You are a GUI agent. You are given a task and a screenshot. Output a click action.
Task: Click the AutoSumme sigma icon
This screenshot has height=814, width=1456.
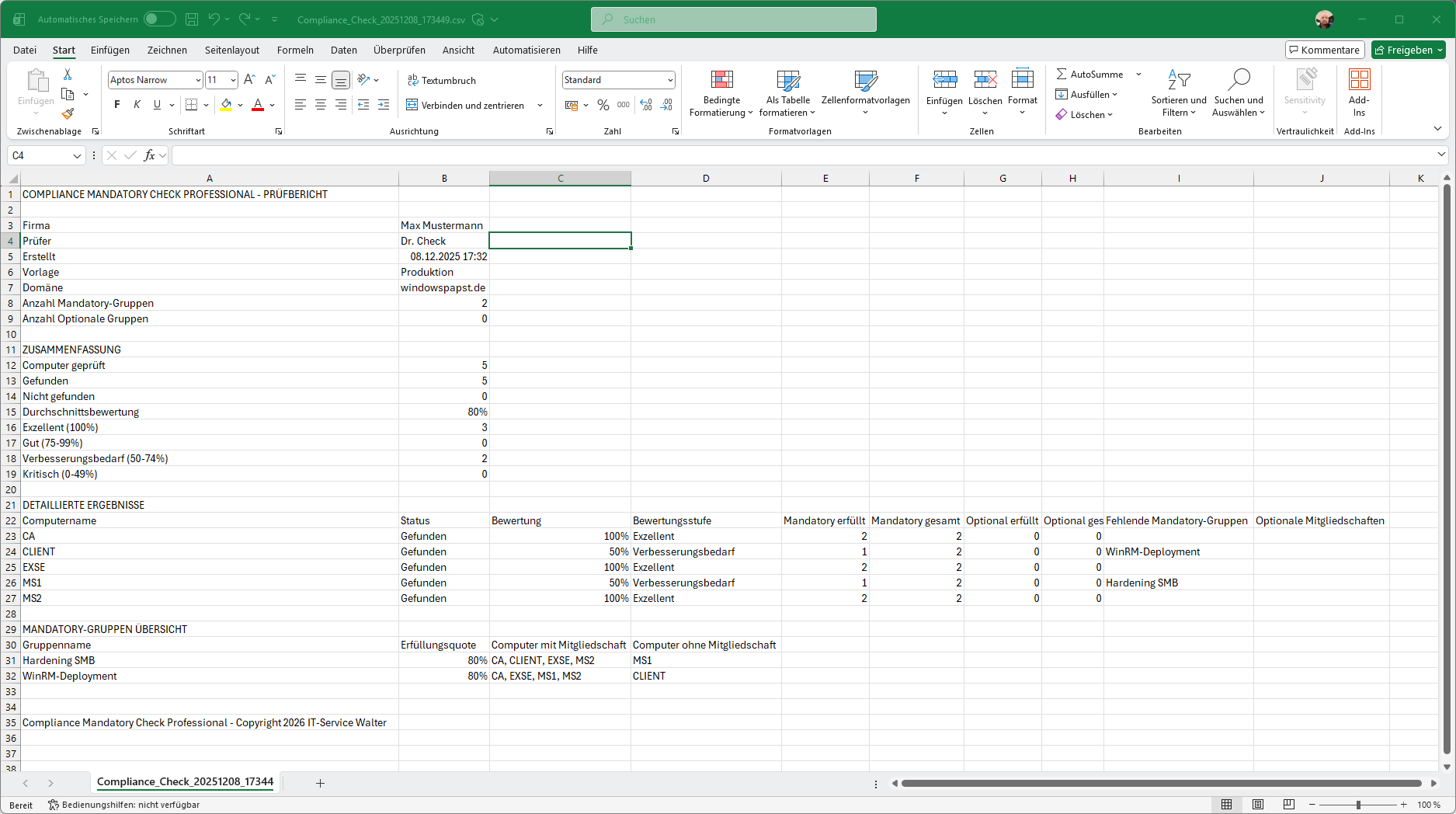(x=1061, y=75)
